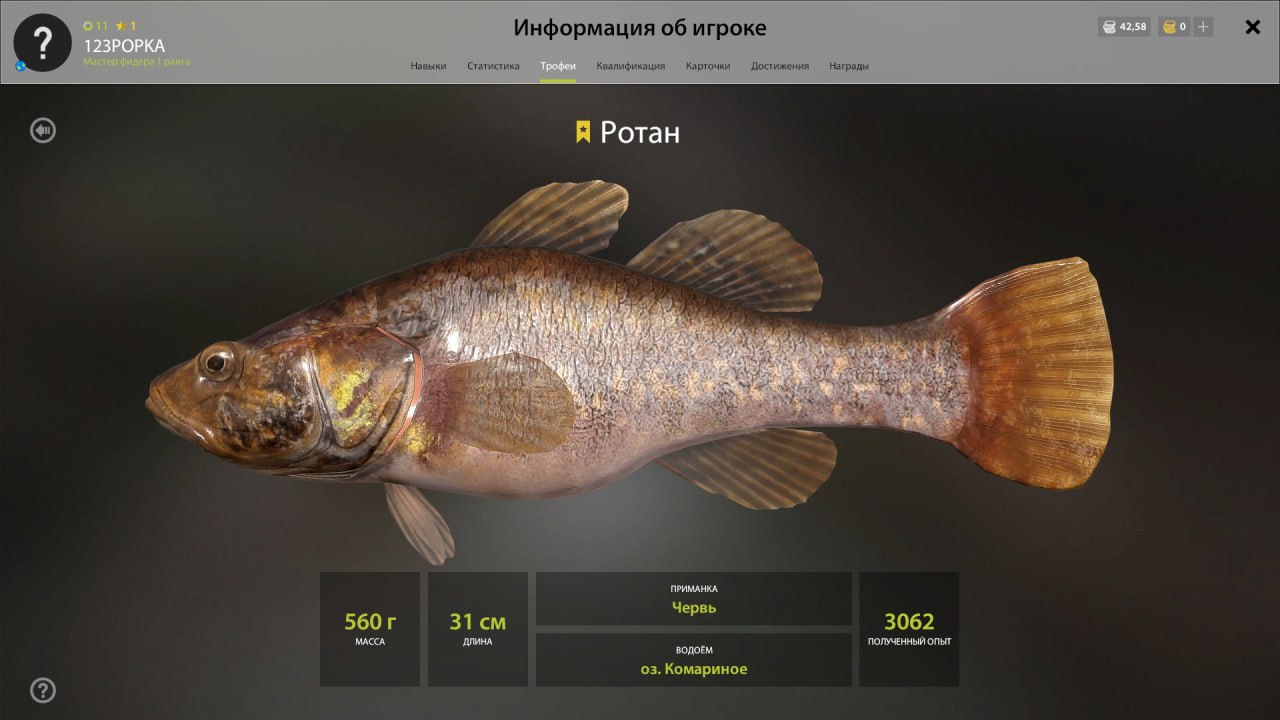Click the gold coins balance icon
The height and width of the screenshot is (720, 1280).
point(1168,27)
